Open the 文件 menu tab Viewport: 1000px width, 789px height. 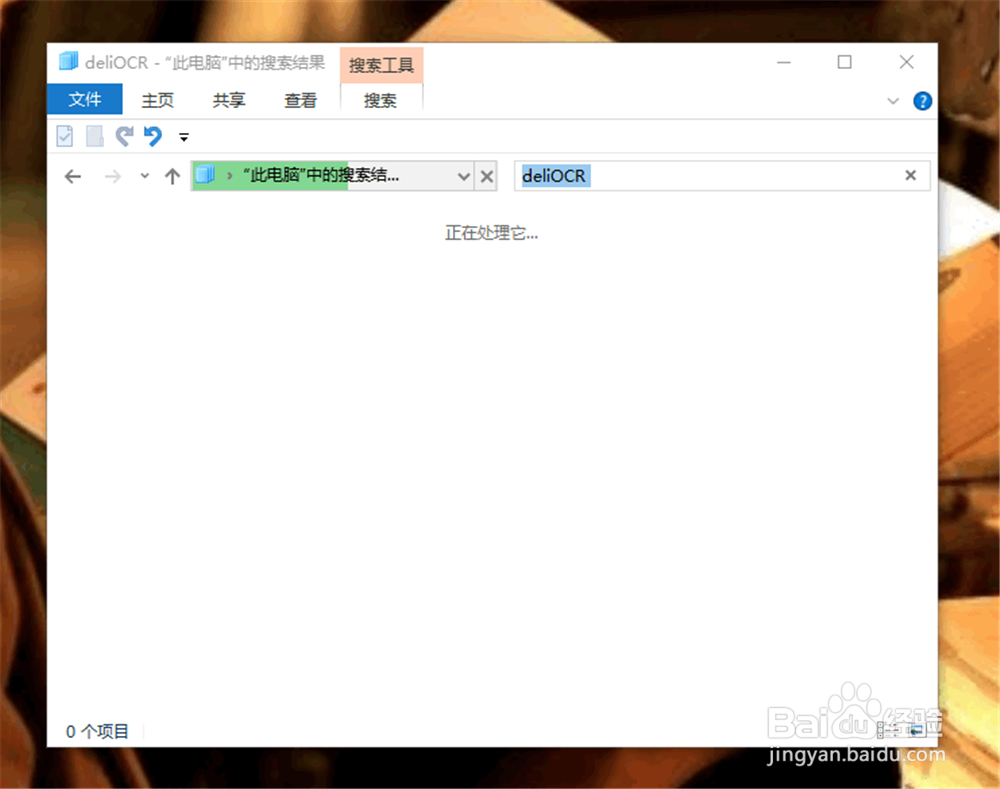coord(84,100)
